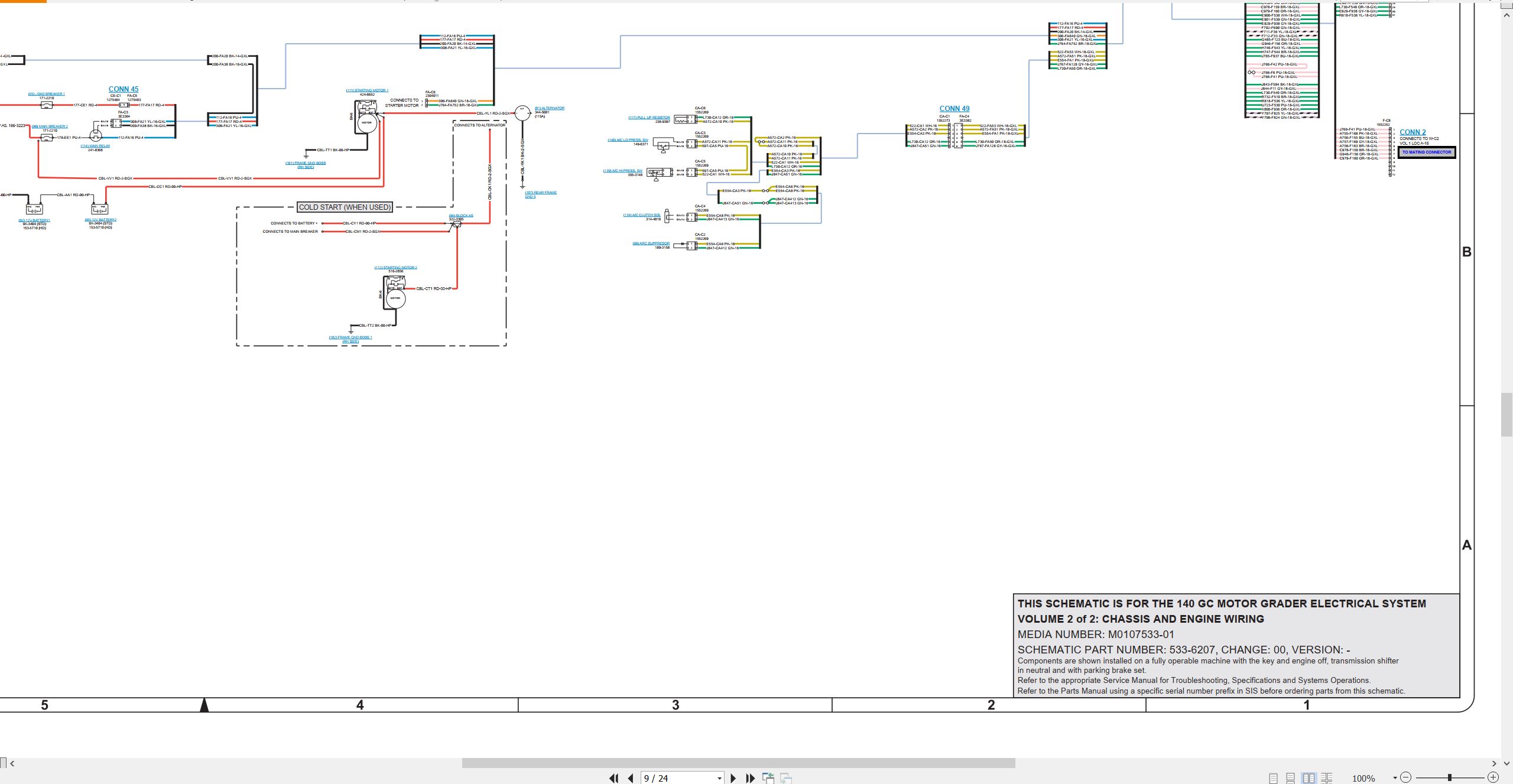Click the Starting Motor 1 motor symbol
This screenshot has height=784, width=1513.
[x=366, y=122]
